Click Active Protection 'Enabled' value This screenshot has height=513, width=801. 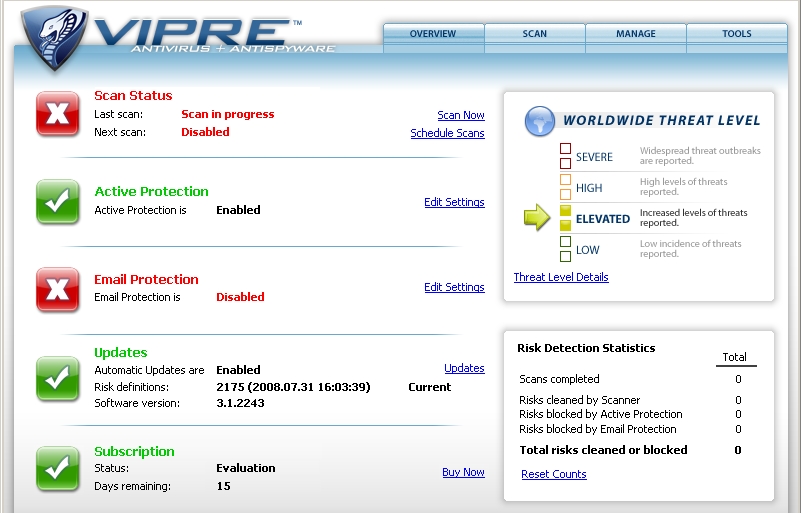click(x=239, y=210)
